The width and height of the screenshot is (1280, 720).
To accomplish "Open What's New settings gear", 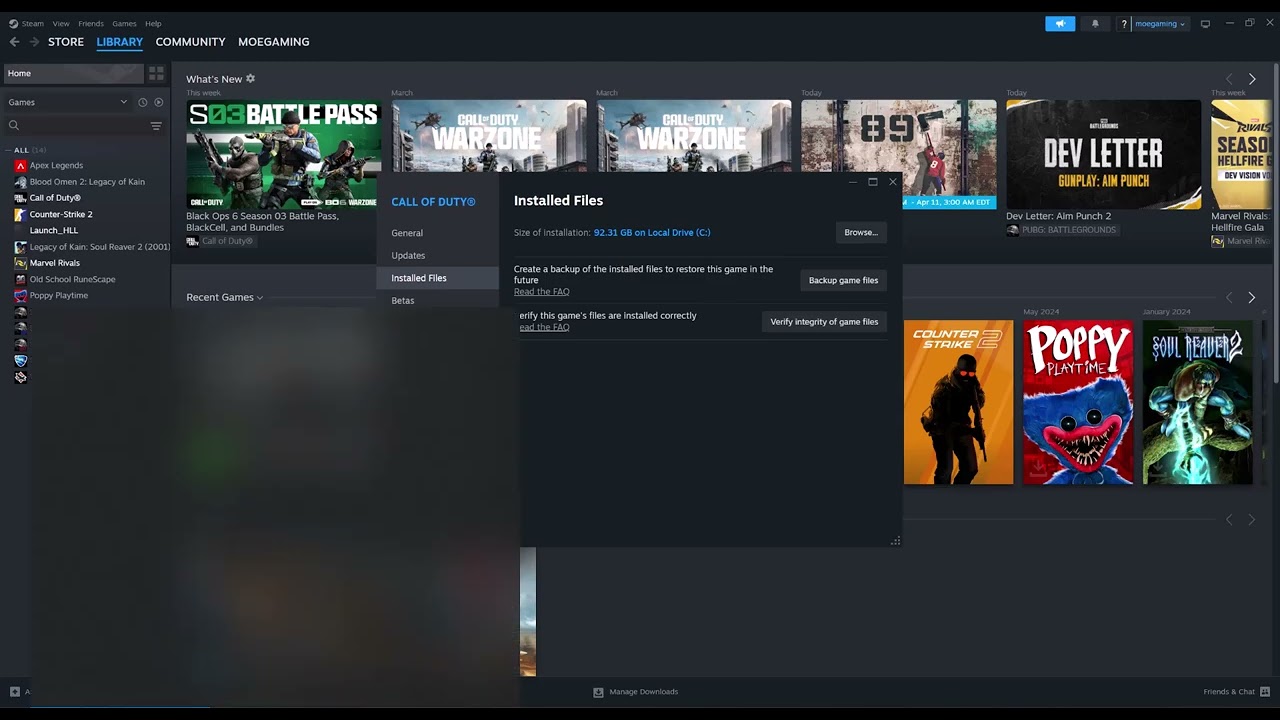I will (250, 79).
